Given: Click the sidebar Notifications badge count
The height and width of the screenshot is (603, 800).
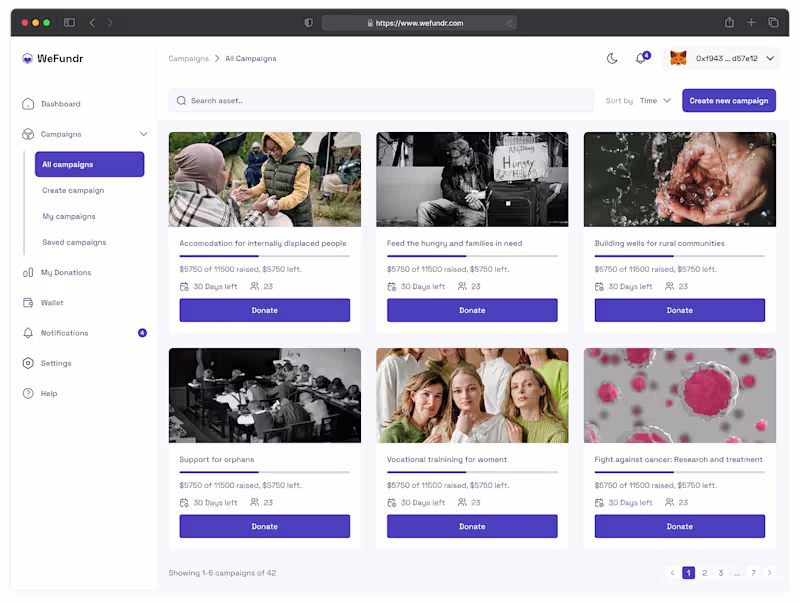Looking at the screenshot, I should (x=142, y=333).
